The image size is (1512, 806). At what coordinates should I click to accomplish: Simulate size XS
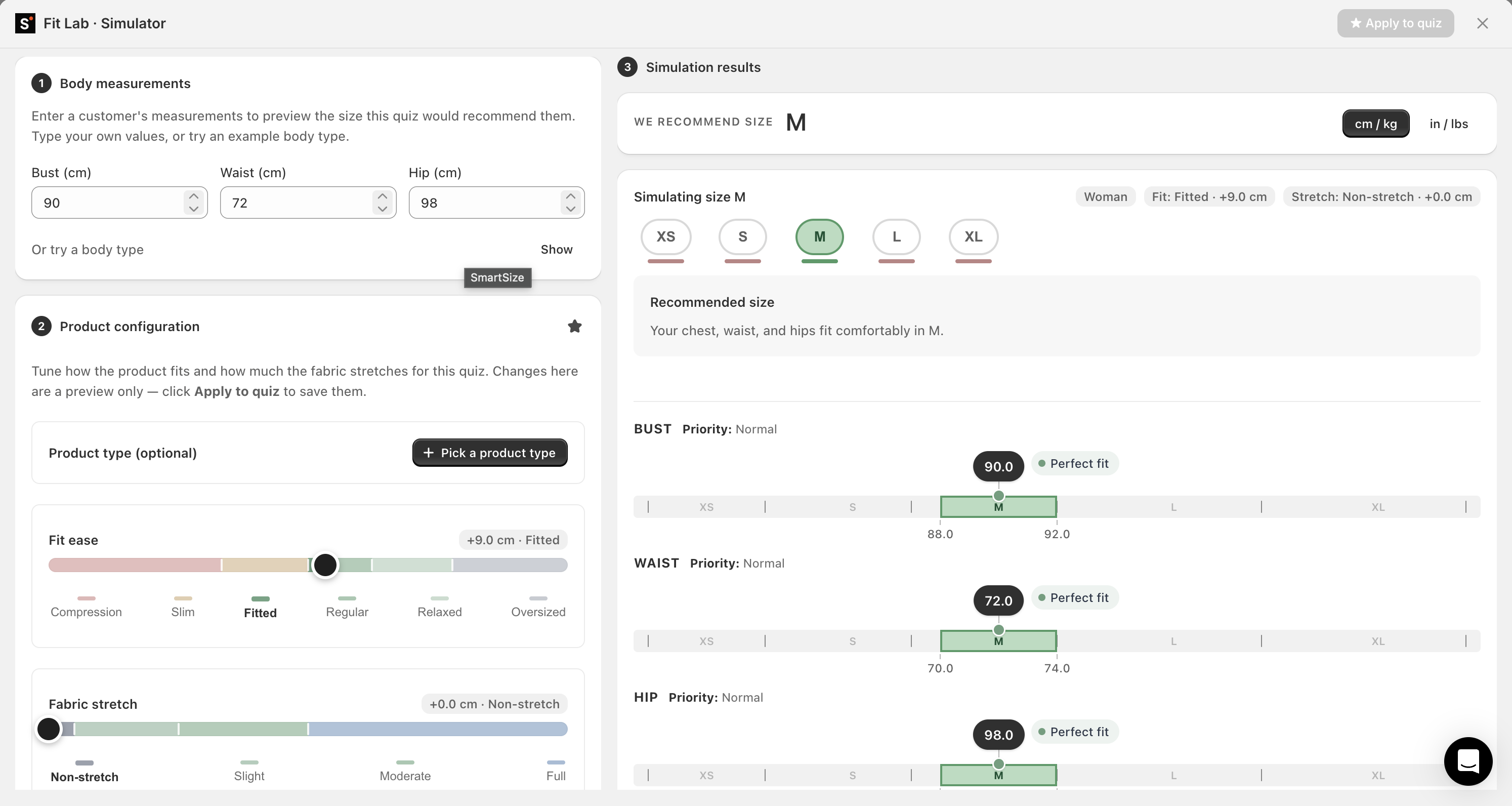coord(665,237)
